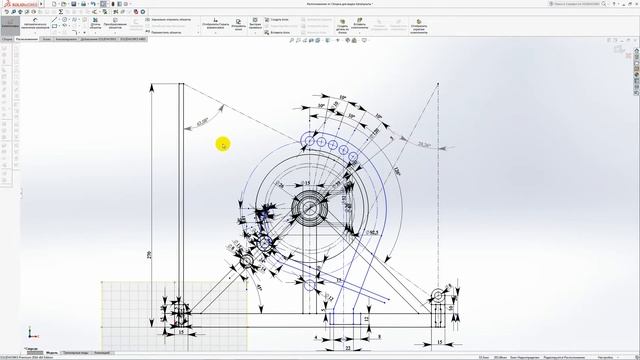Viewport: 640px width, 360px height.
Task: Open the Rectangle tool dropdown arrow
Action: 60,26
